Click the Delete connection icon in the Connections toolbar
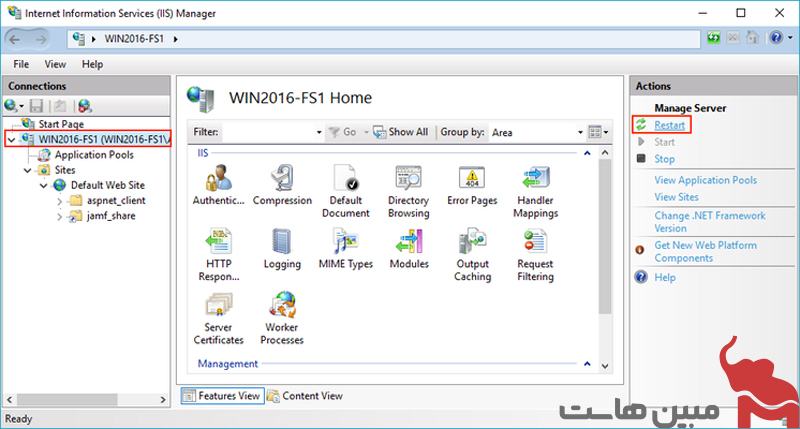 click(x=85, y=106)
